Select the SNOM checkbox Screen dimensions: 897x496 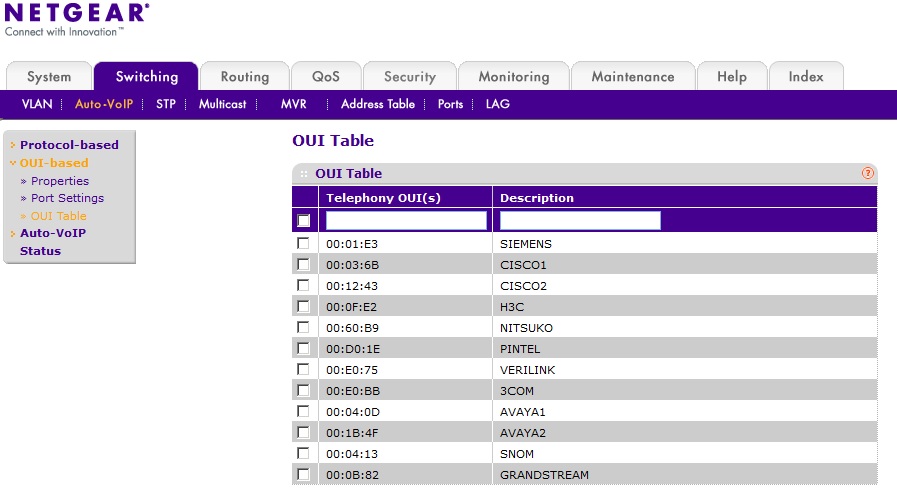click(303, 453)
